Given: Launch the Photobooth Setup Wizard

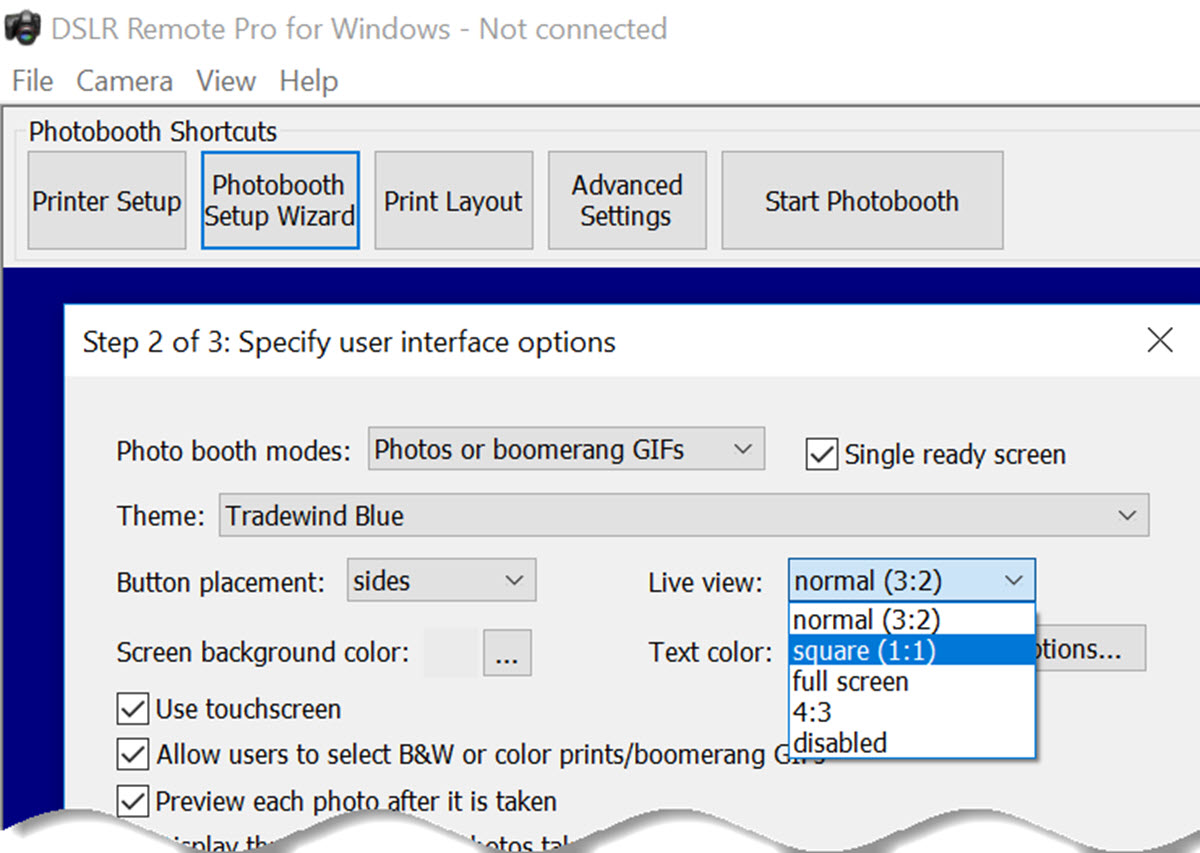Looking at the screenshot, I should click(280, 200).
